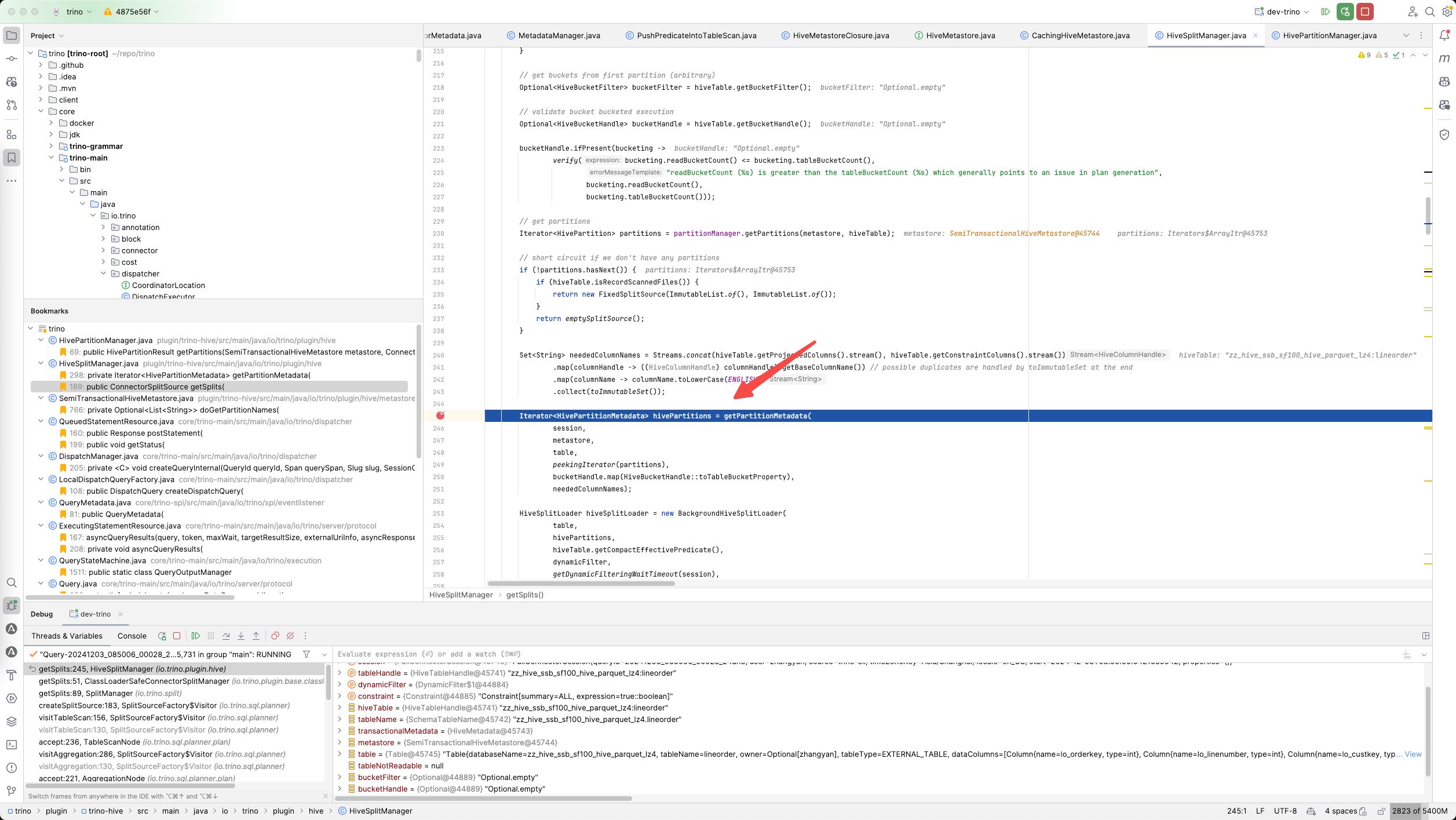Toggle breakpoint on line 245 gutter

point(440,416)
